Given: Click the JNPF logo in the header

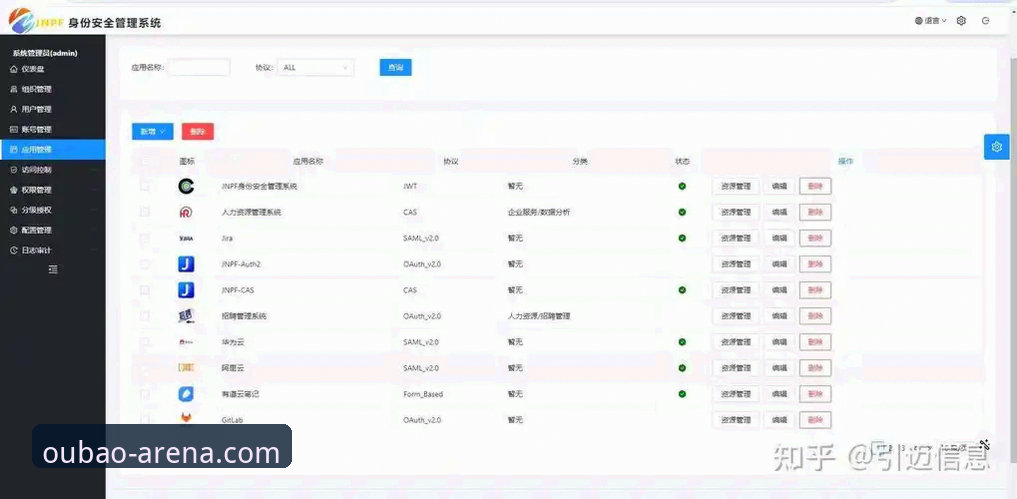Looking at the screenshot, I should (x=38, y=21).
